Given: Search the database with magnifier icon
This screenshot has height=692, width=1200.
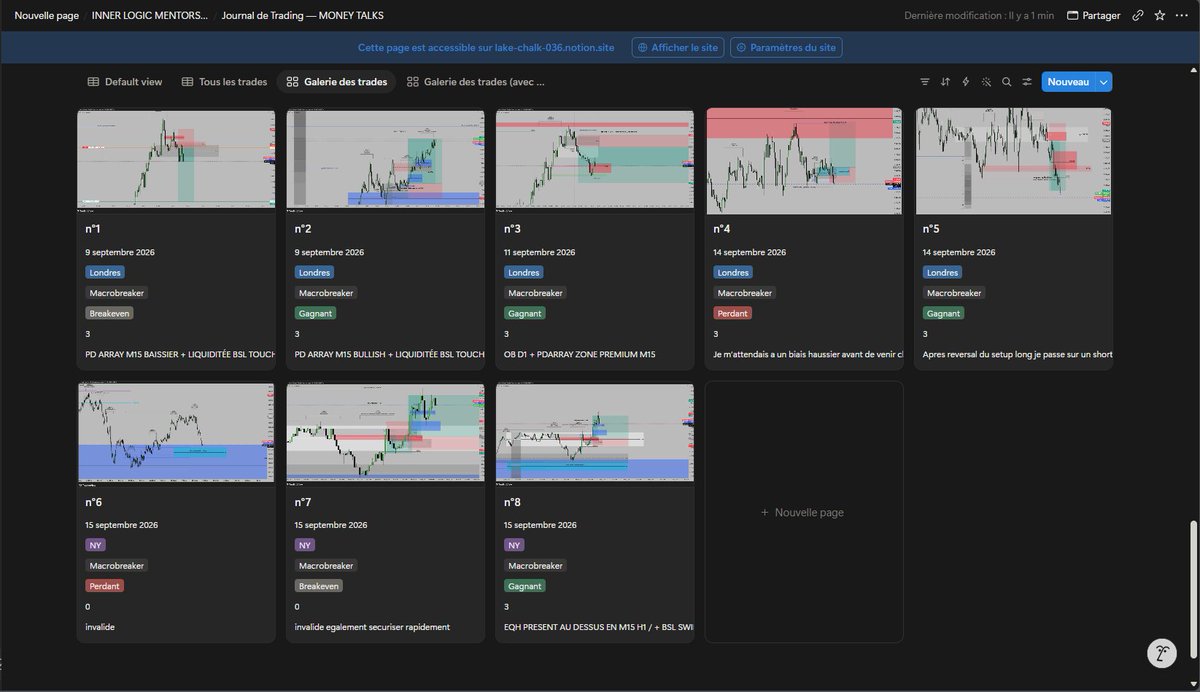Looking at the screenshot, I should coord(1007,82).
